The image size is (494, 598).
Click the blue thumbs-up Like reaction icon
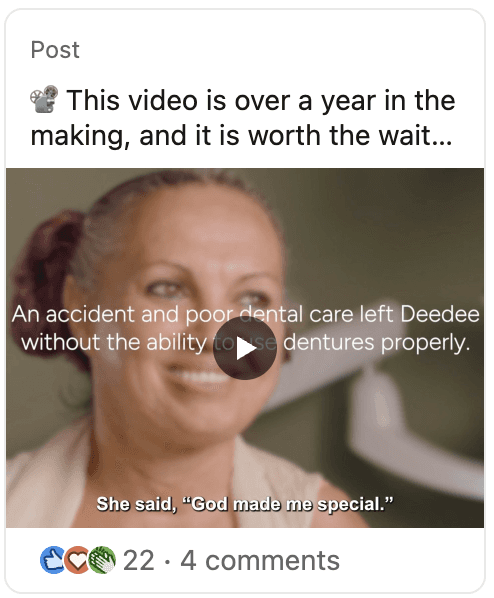[53, 560]
